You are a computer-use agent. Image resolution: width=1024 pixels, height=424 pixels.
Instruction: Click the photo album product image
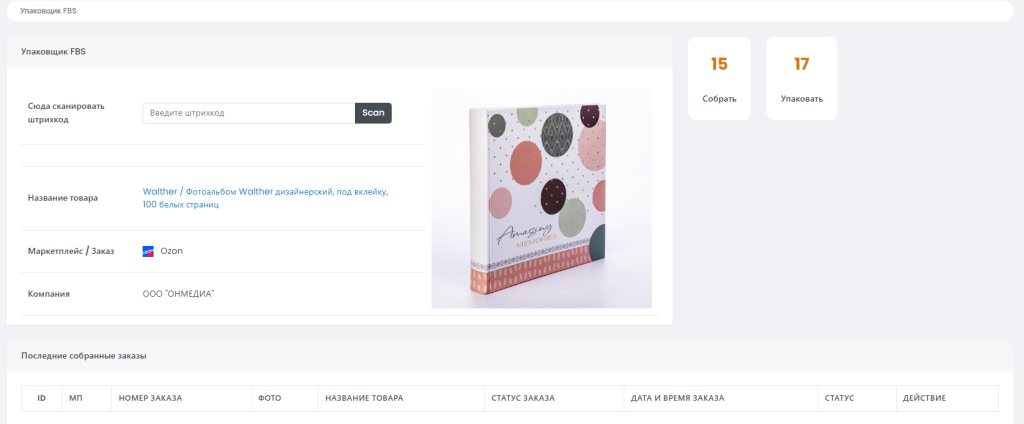[541, 198]
